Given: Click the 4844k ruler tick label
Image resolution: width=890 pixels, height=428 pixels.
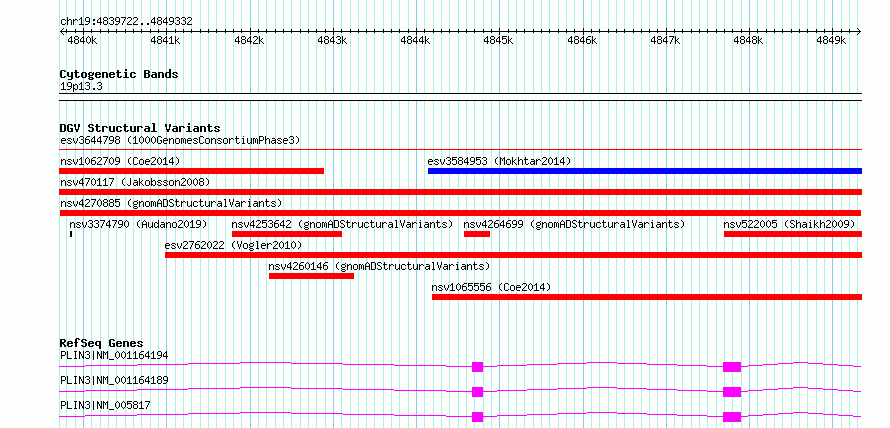Looking at the screenshot, I should tap(416, 41).
